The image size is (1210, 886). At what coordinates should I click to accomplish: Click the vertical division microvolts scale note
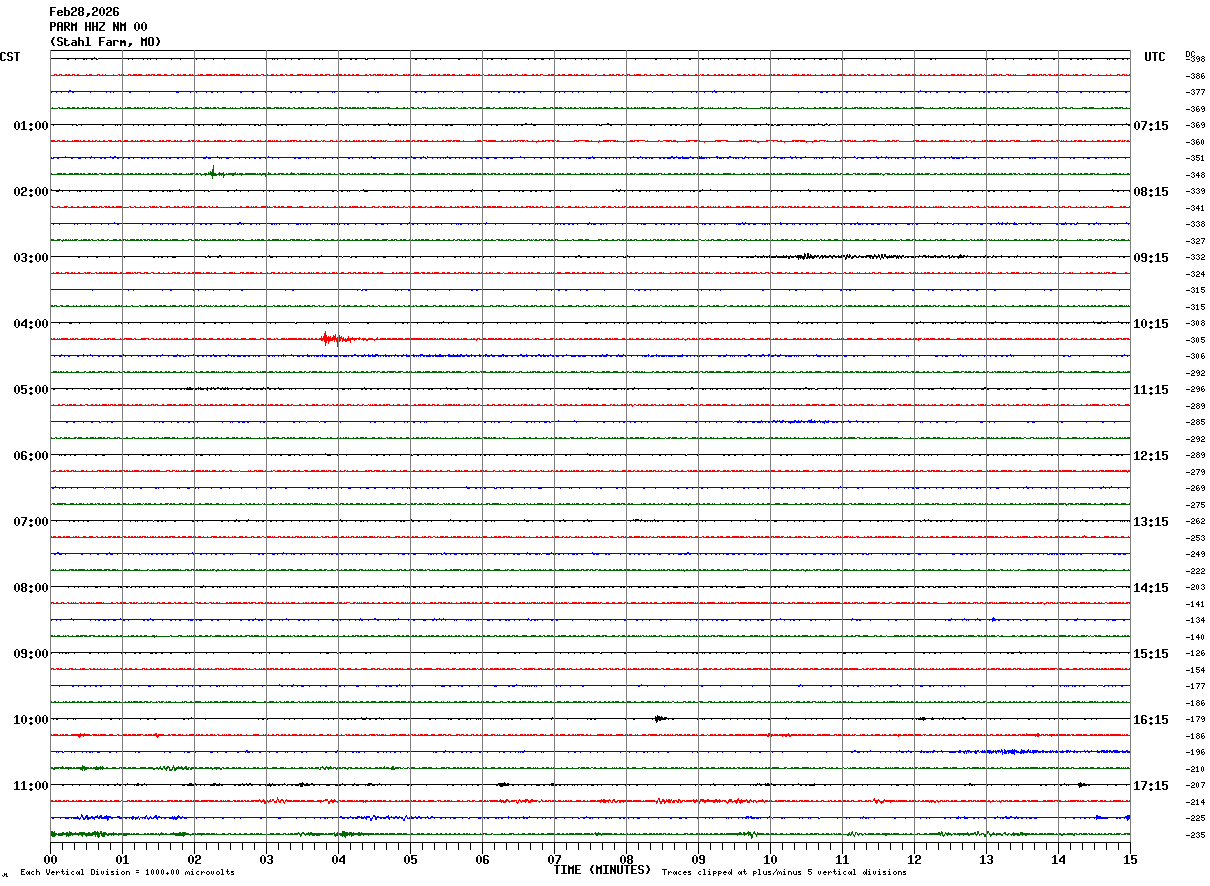127,873
